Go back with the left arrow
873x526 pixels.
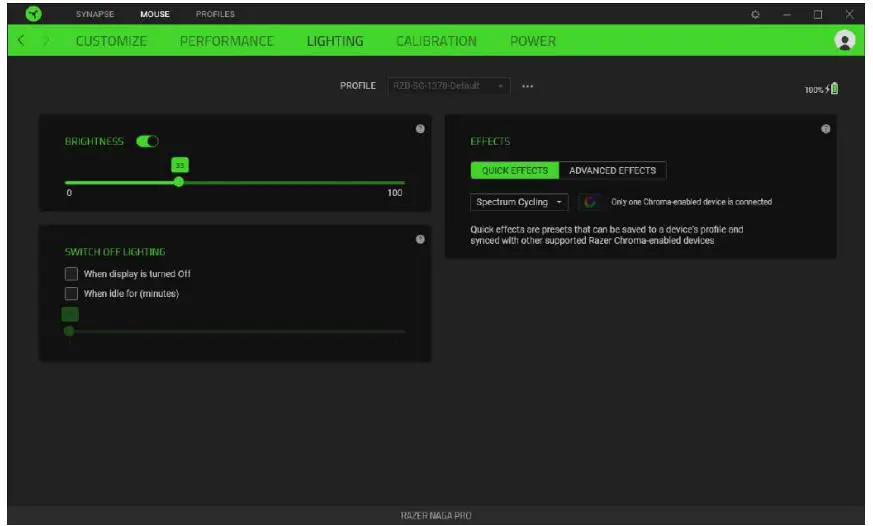[21, 40]
